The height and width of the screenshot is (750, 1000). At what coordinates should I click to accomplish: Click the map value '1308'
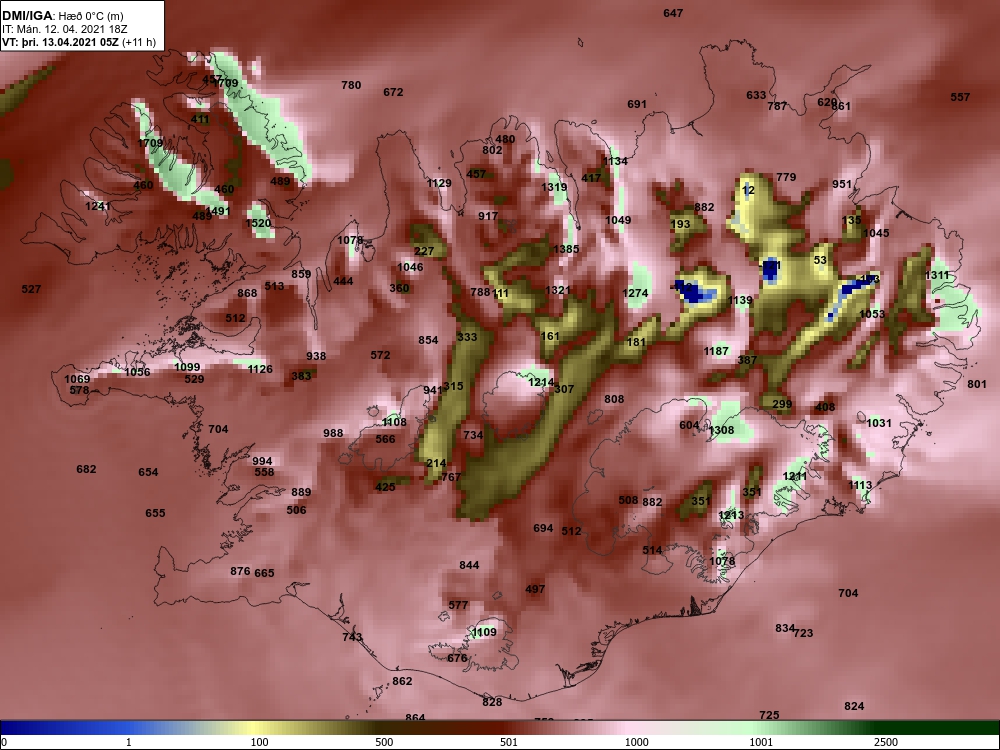721,430
